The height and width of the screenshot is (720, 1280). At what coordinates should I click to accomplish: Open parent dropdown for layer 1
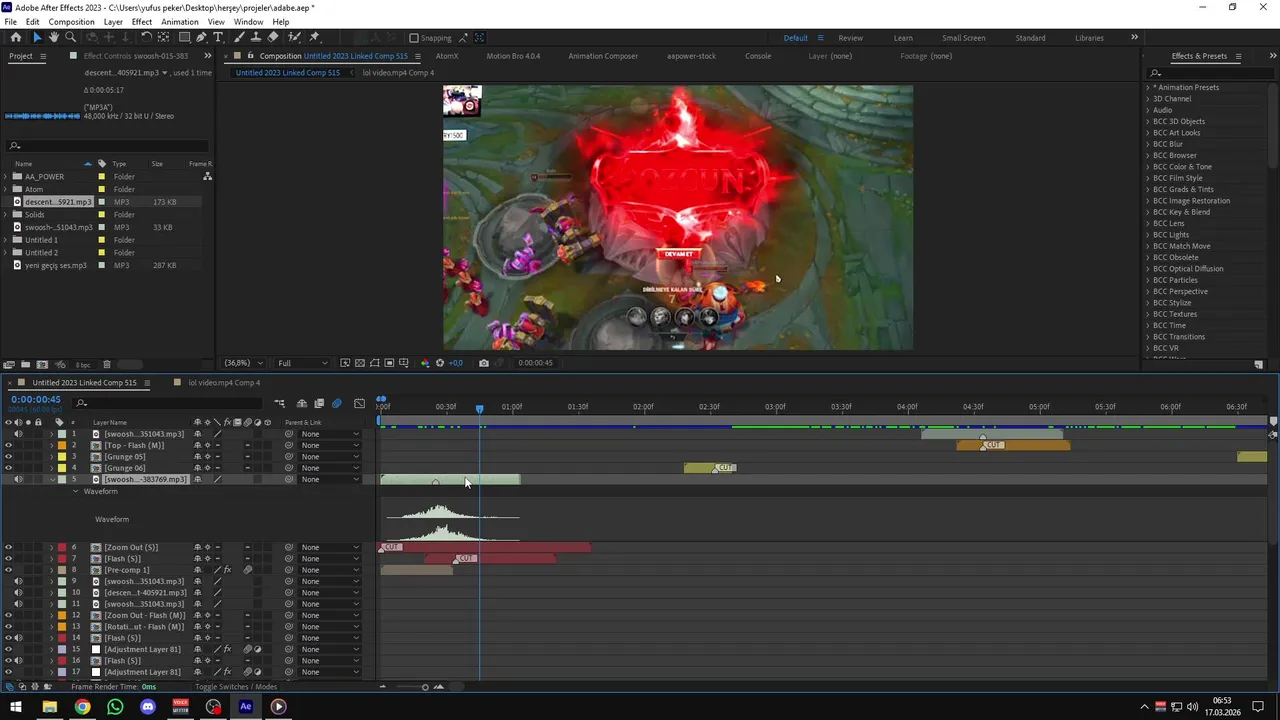coord(330,434)
